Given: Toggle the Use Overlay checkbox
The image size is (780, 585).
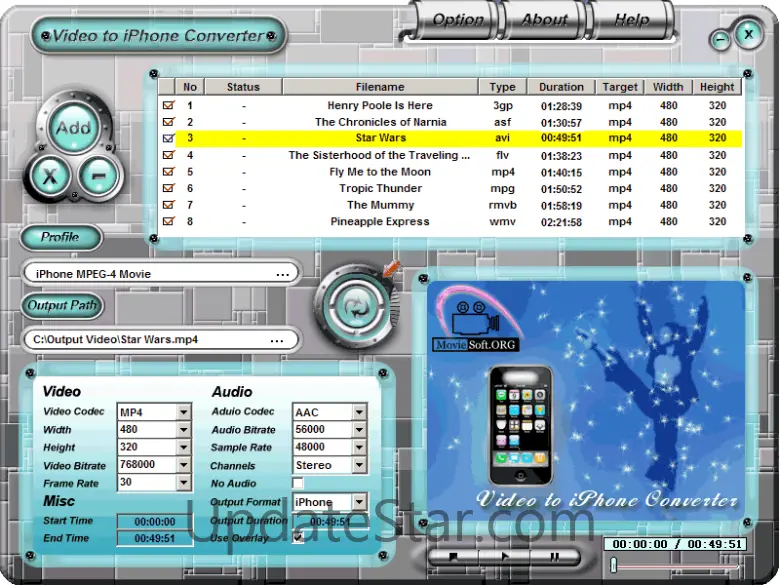Looking at the screenshot, I should click(297, 537).
